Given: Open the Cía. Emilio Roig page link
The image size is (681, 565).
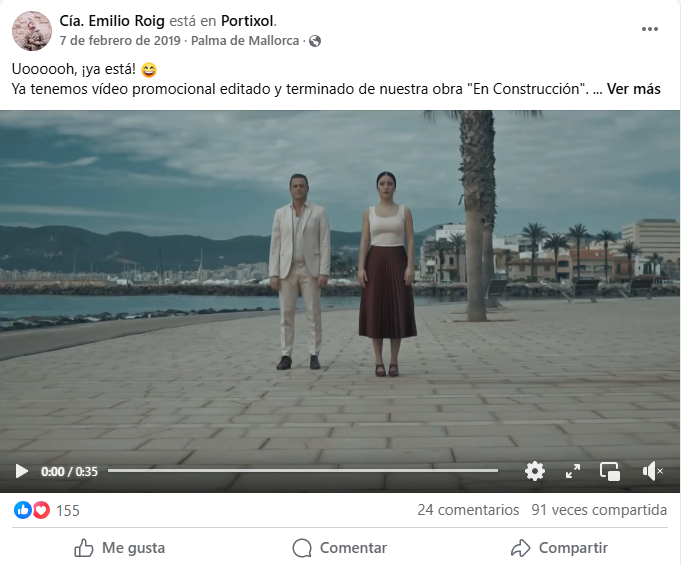Looking at the screenshot, I should tap(112, 21).
